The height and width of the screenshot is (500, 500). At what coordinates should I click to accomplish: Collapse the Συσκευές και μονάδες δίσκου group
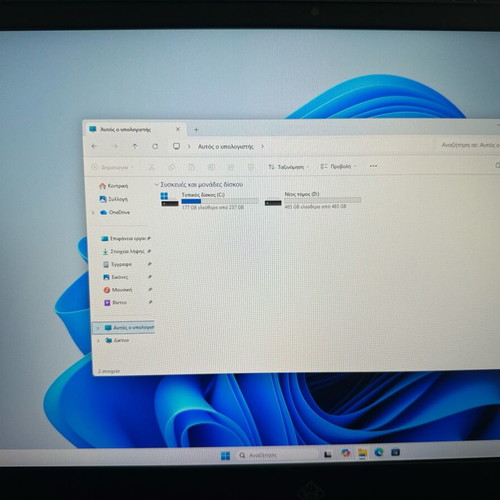coord(156,185)
